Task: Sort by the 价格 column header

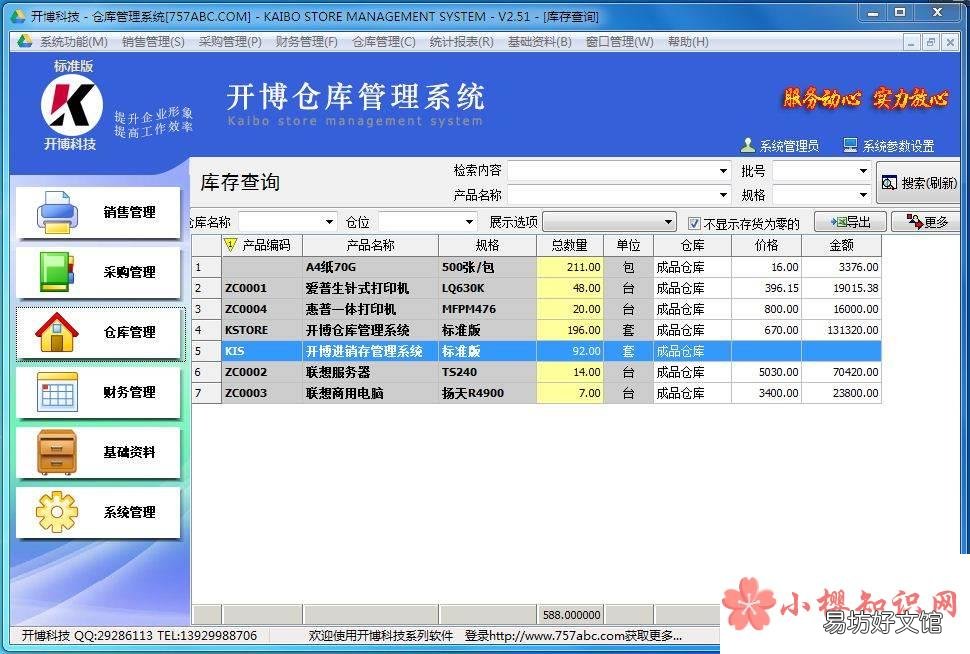Action: (x=766, y=245)
